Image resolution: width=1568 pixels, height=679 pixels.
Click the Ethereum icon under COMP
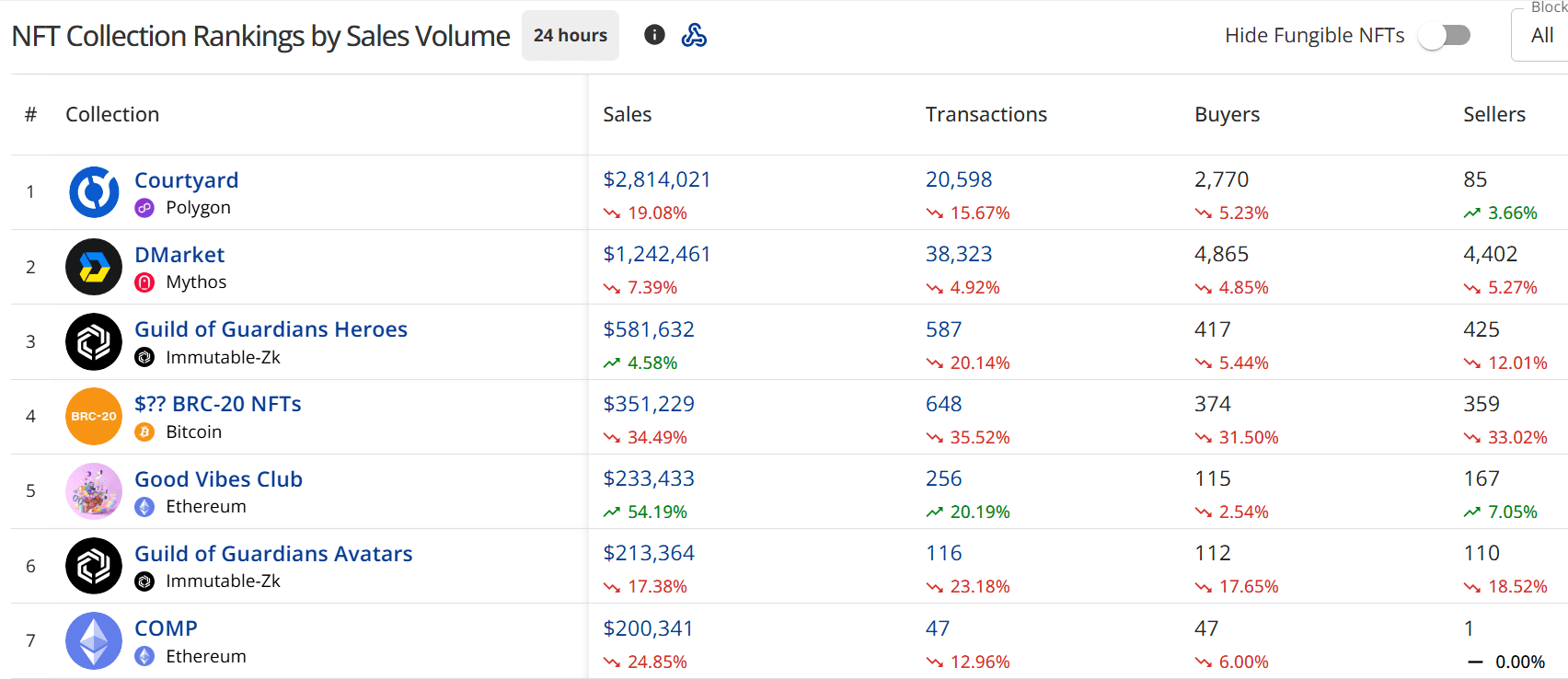tap(144, 656)
